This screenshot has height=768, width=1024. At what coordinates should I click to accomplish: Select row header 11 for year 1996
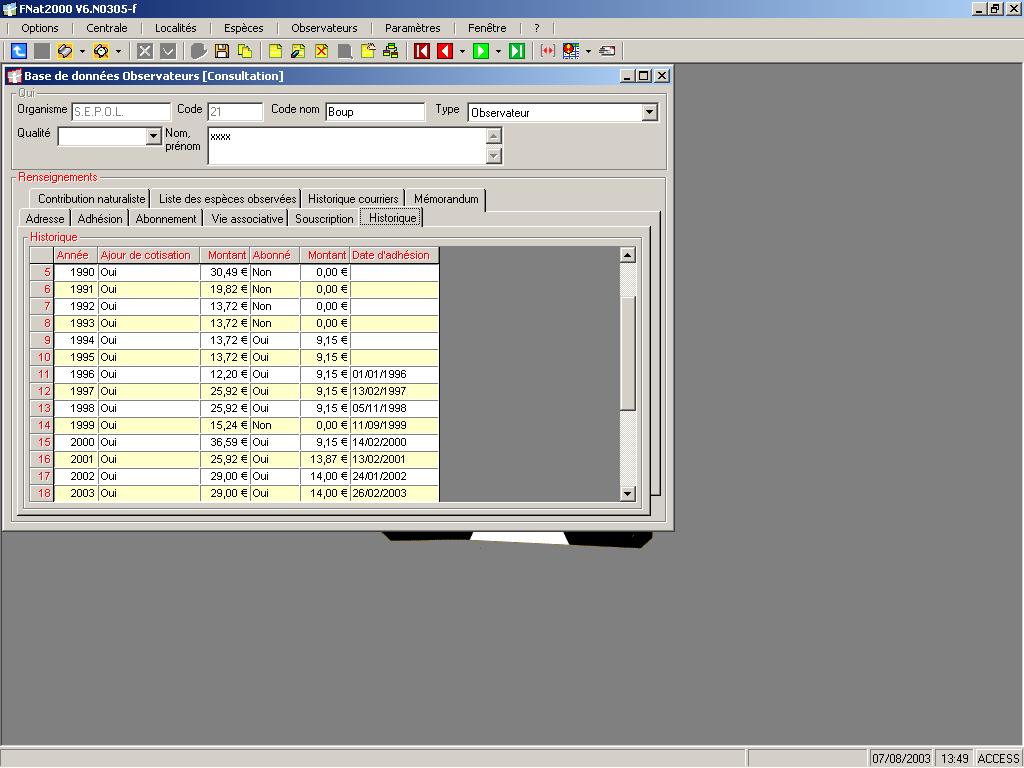click(42, 374)
